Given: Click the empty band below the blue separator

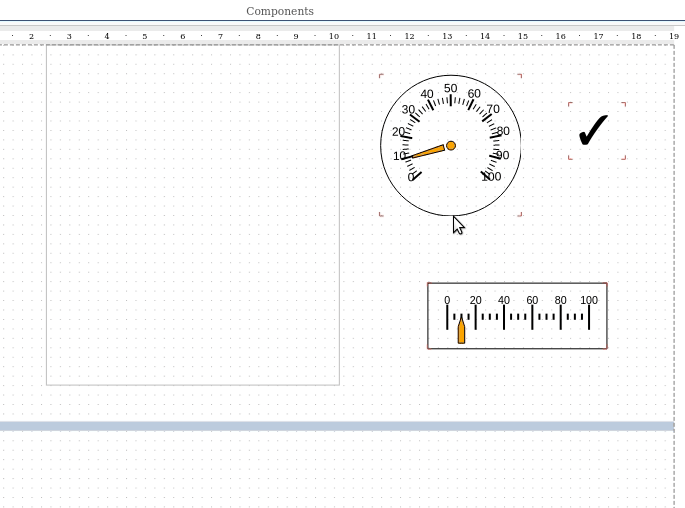Looking at the screenshot, I should 336,470.
